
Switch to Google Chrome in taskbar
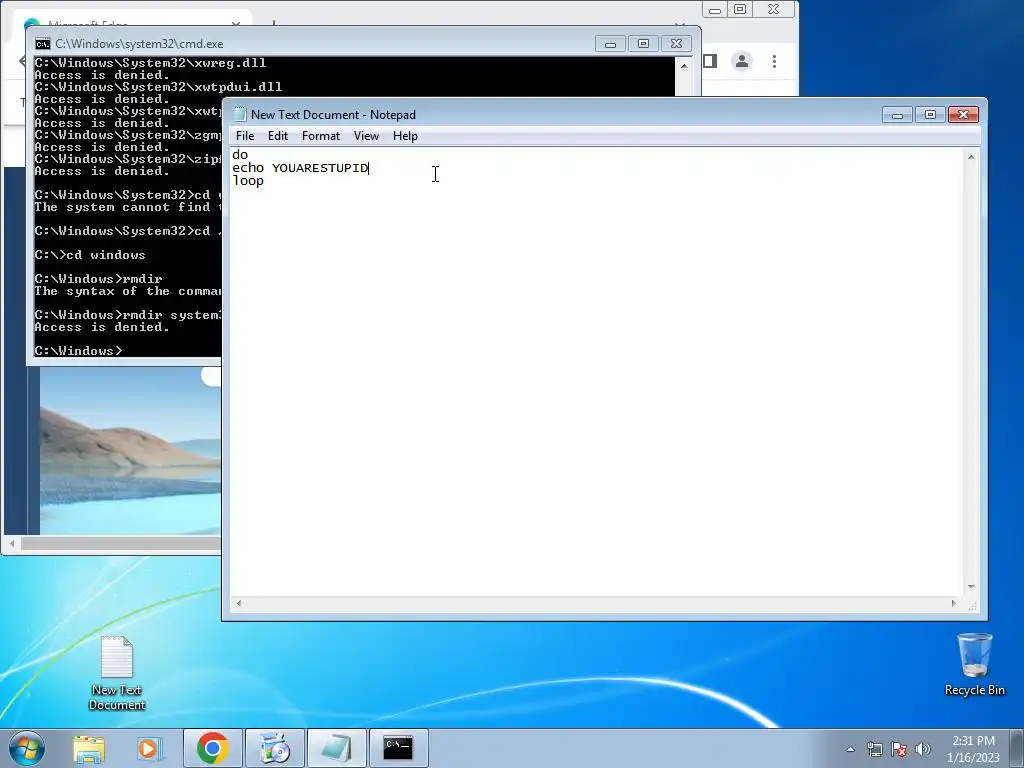click(212, 748)
